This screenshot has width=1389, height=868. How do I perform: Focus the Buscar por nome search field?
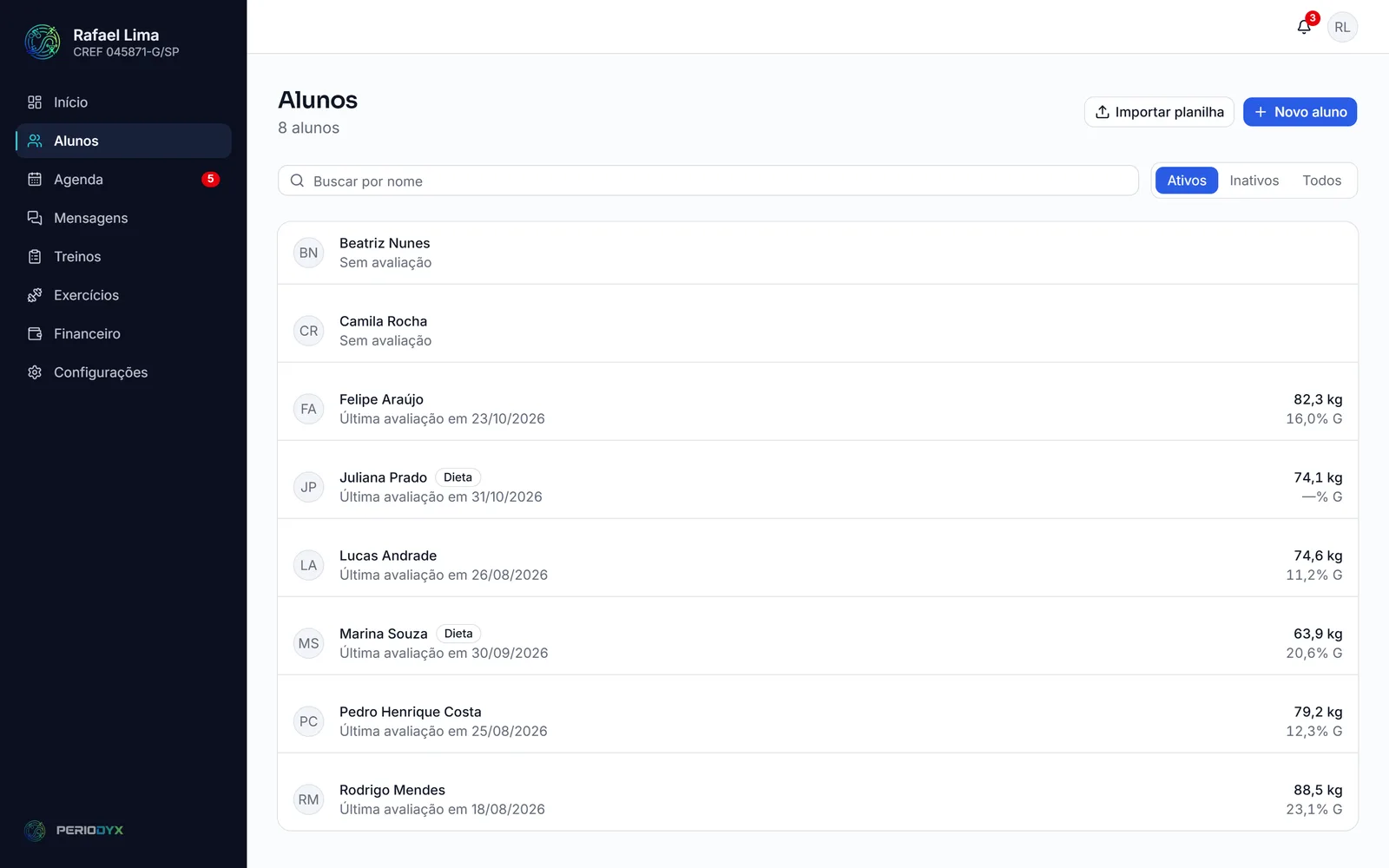pos(708,181)
